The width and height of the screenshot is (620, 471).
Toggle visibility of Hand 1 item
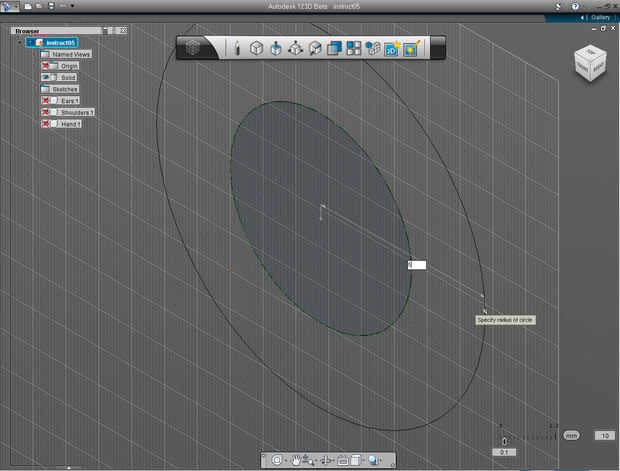click(45, 124)
